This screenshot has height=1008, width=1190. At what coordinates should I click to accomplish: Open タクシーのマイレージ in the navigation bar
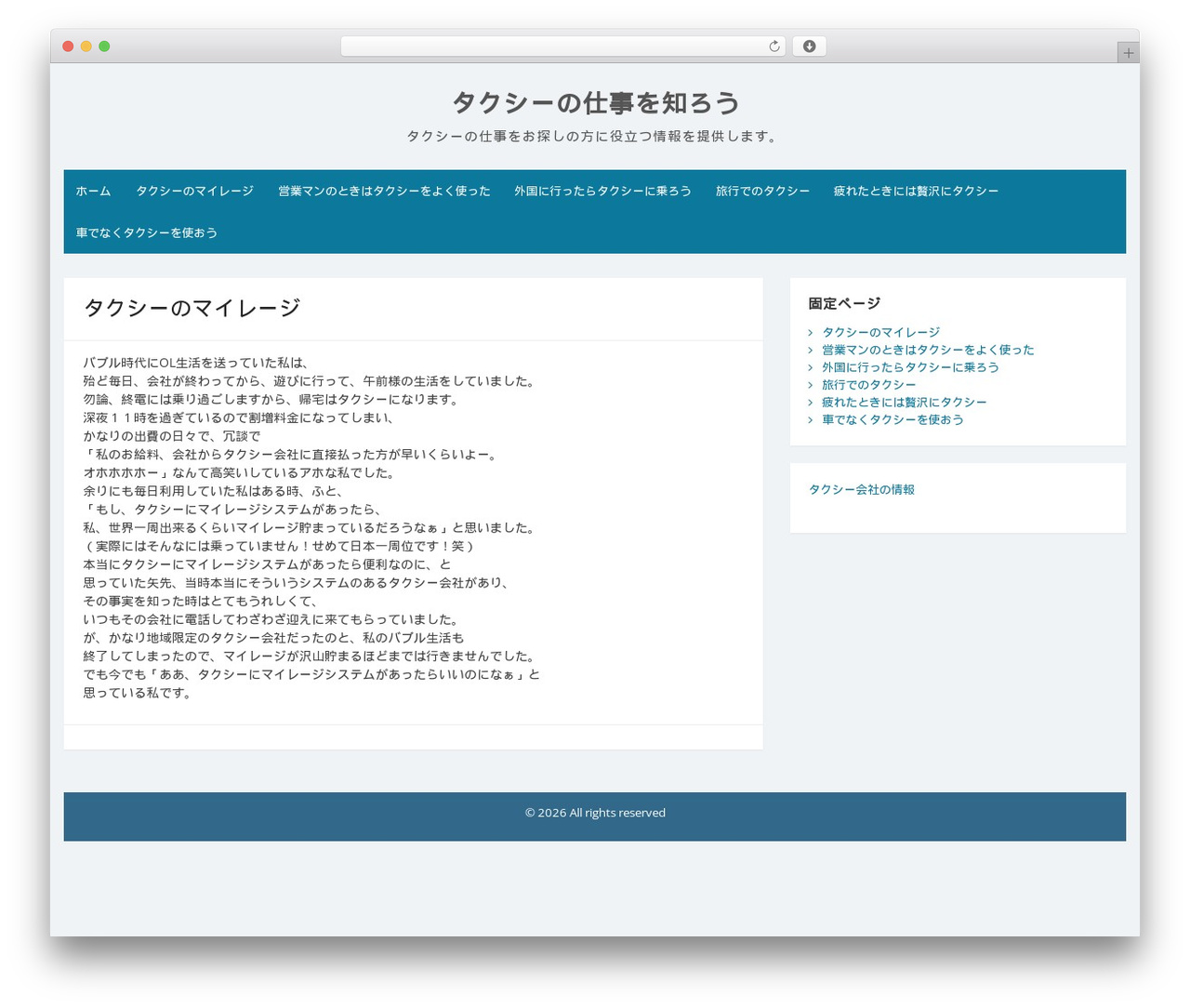pyautogui.click(x=194, y=191)
